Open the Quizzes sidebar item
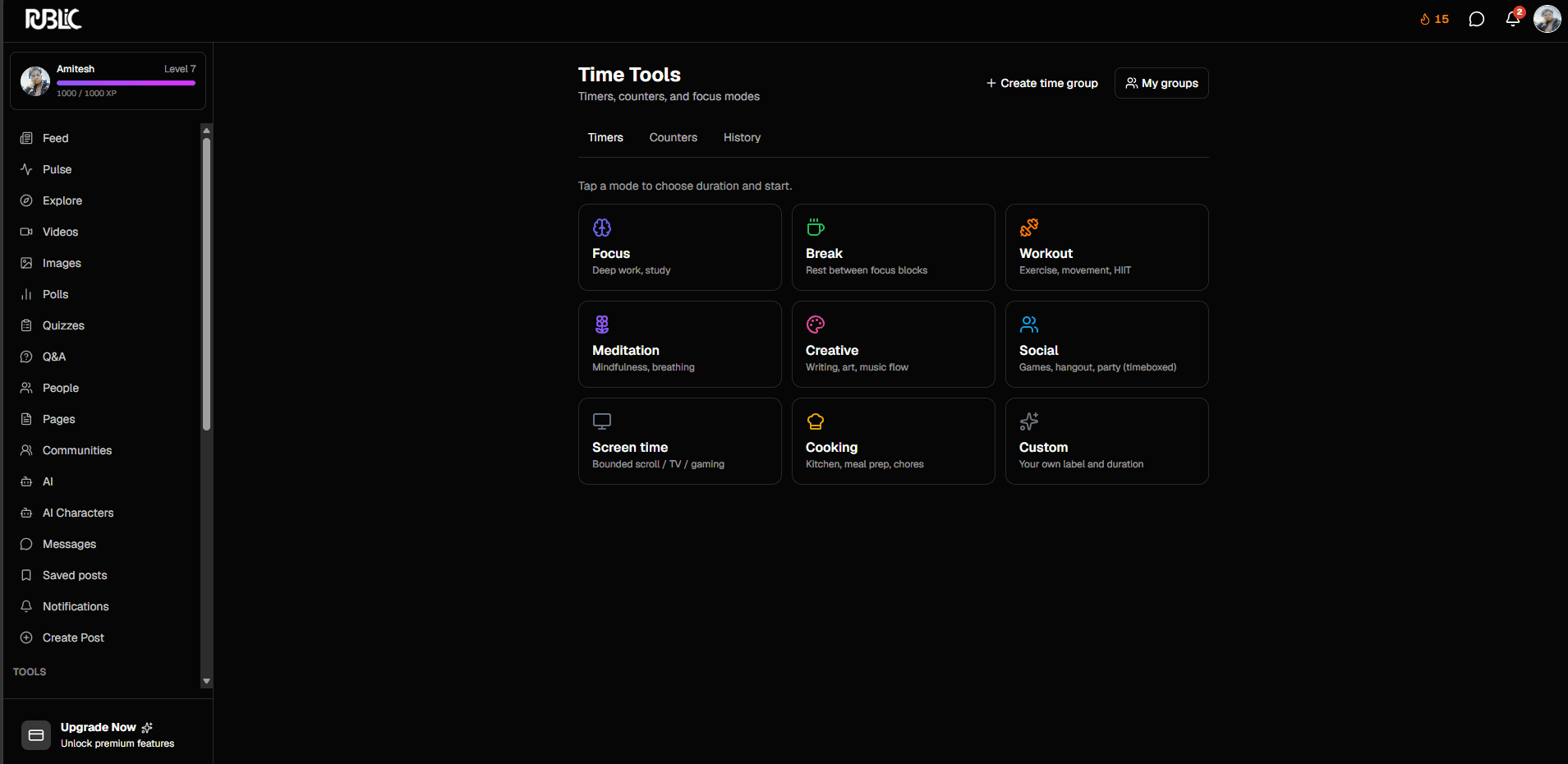 coord(63,325)
